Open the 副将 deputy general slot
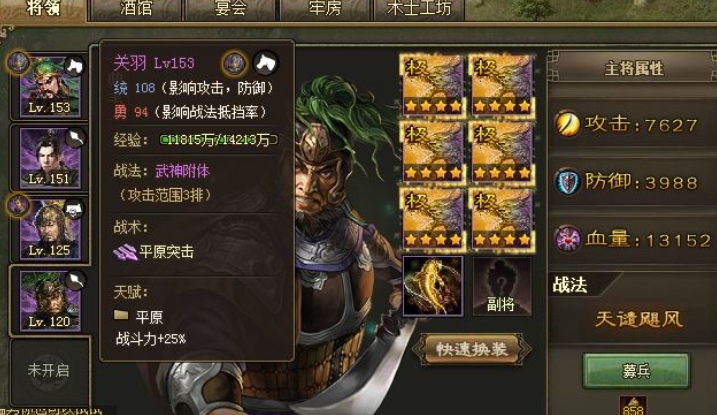The height and width of the screenshot is (415, 717). [x=502, y=286]
